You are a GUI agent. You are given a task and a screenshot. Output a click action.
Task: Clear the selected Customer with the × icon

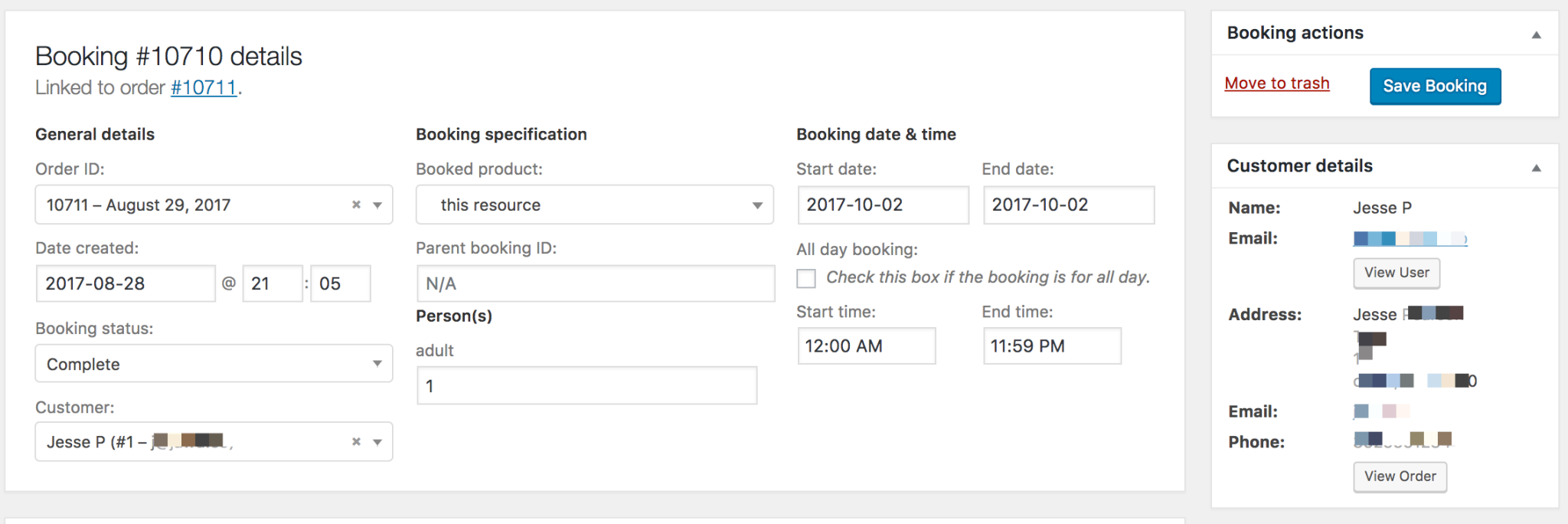pyautogui.click(x=355, y=441)
